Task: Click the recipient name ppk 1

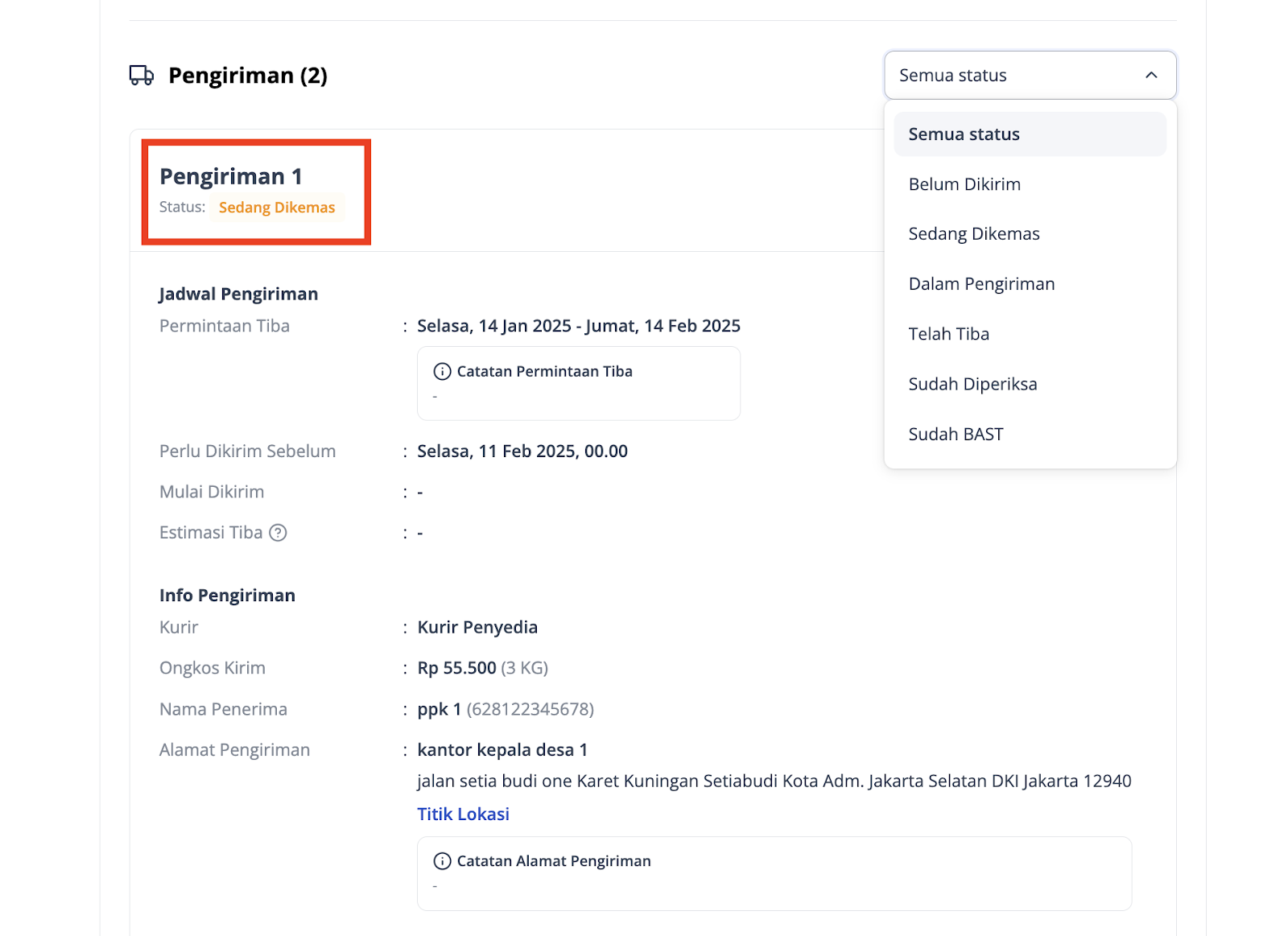Action: [x=439, y=710]
